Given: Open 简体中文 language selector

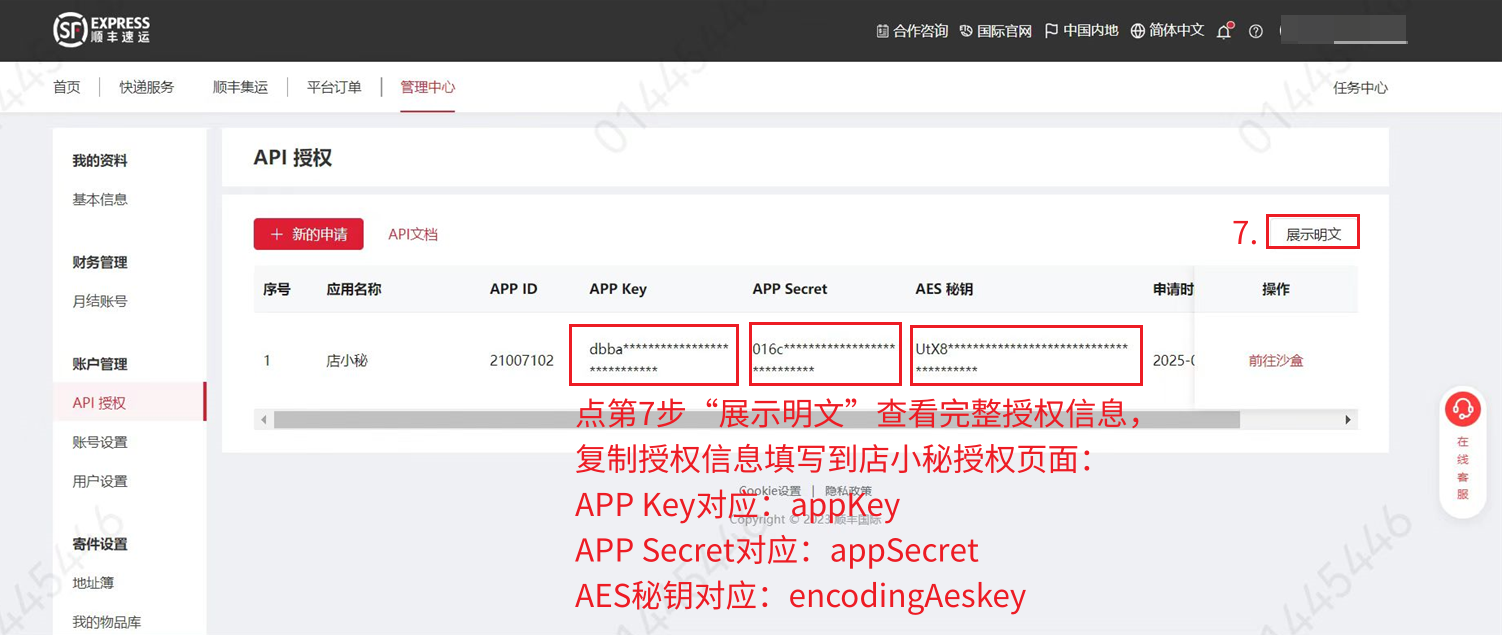Looking at the screenshot, I should pyautogui.click(x=1168, y=31).
